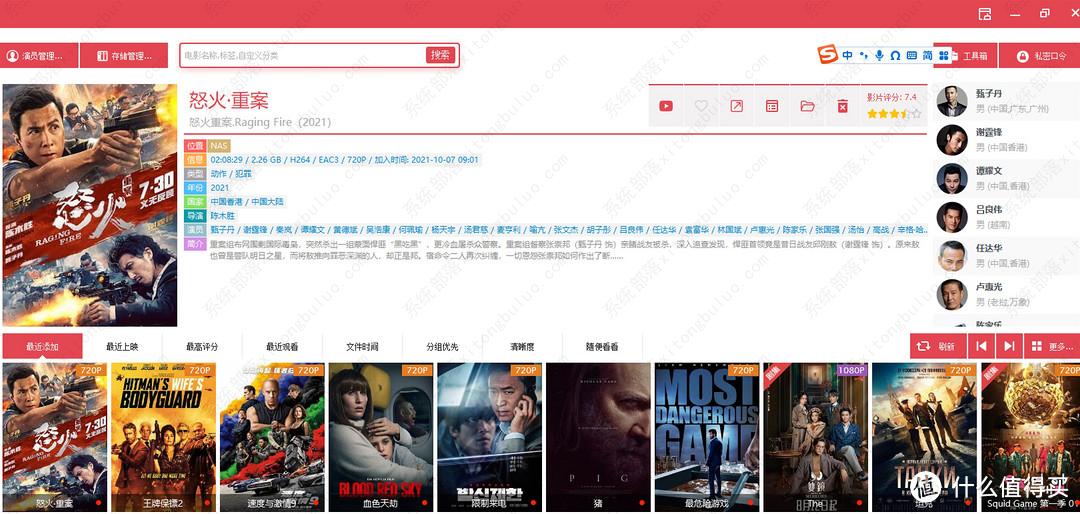1080x514 pixels.
Task: Select the 1080P drama series thumbnail
Action: (x=816, y=438)
